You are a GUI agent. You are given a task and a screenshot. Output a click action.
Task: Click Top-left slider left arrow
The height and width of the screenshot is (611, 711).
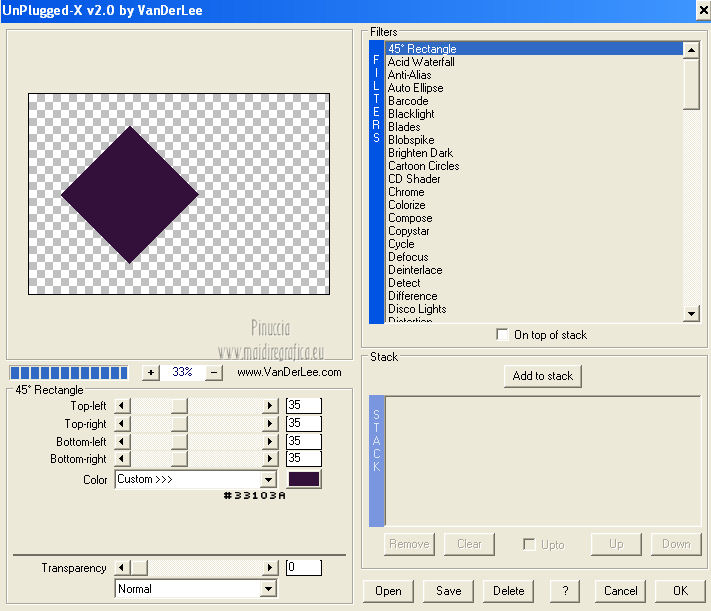point(122,405)
